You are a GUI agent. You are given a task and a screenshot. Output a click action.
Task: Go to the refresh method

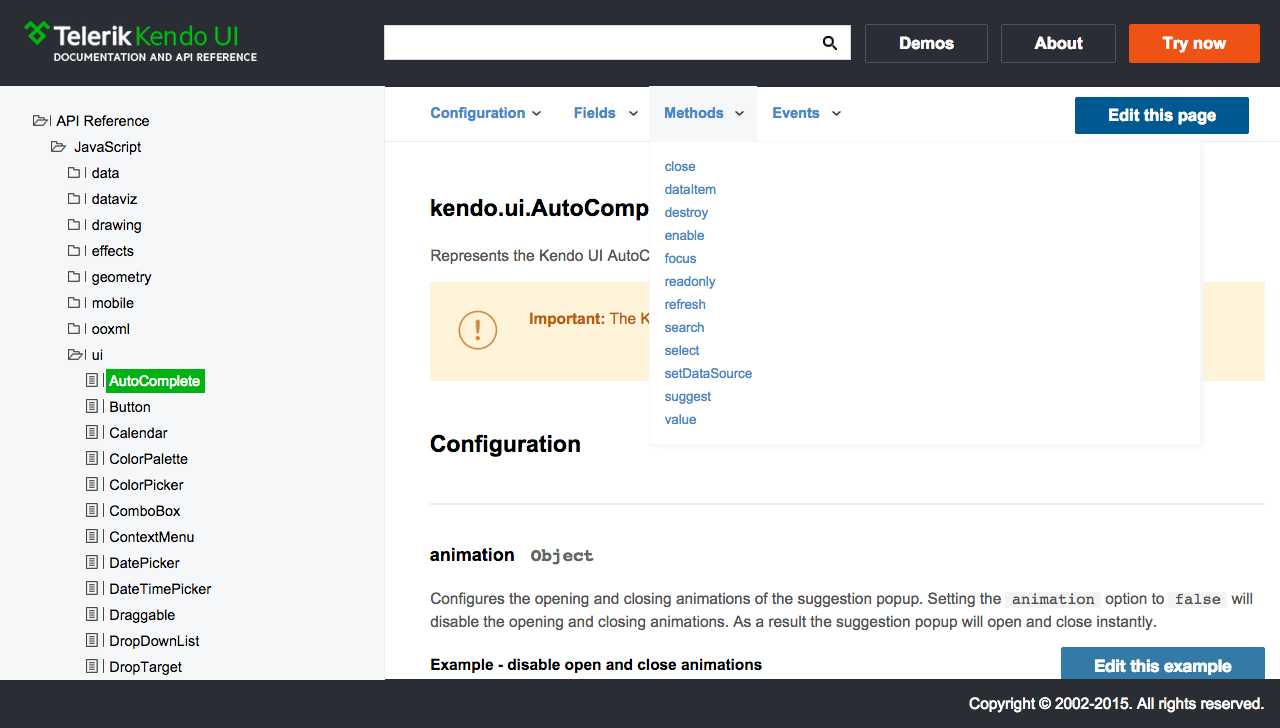(x=685, y=304)
